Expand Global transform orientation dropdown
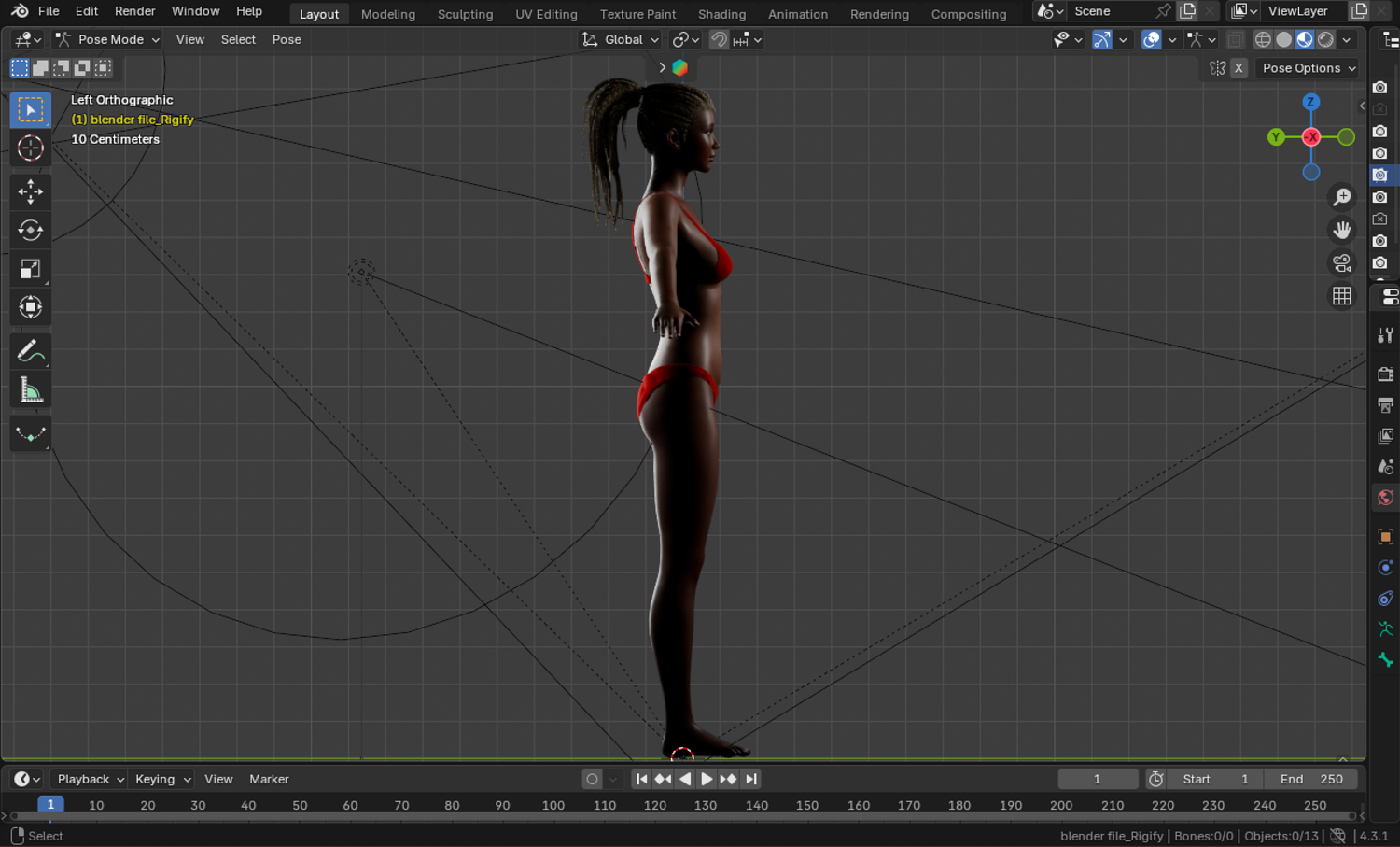 621,39
